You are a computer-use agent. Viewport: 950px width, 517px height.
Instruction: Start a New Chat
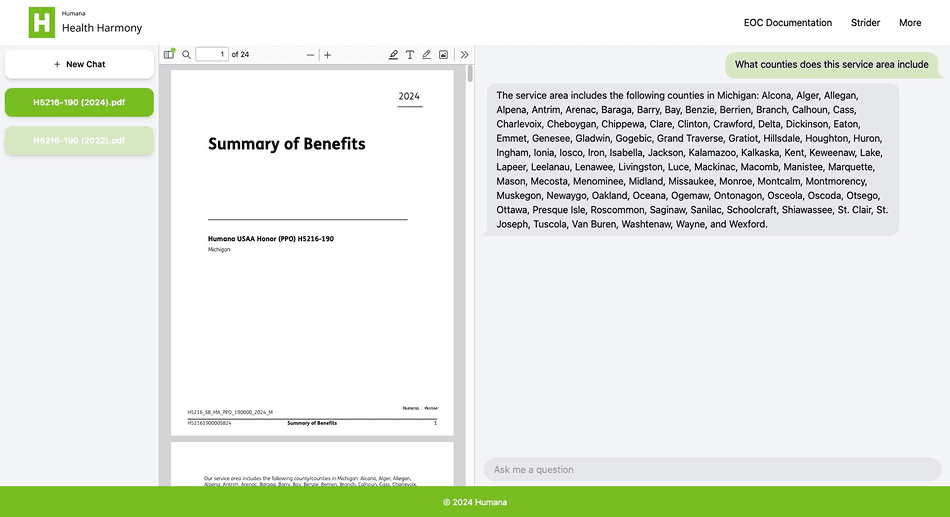[x=79, y=64]
